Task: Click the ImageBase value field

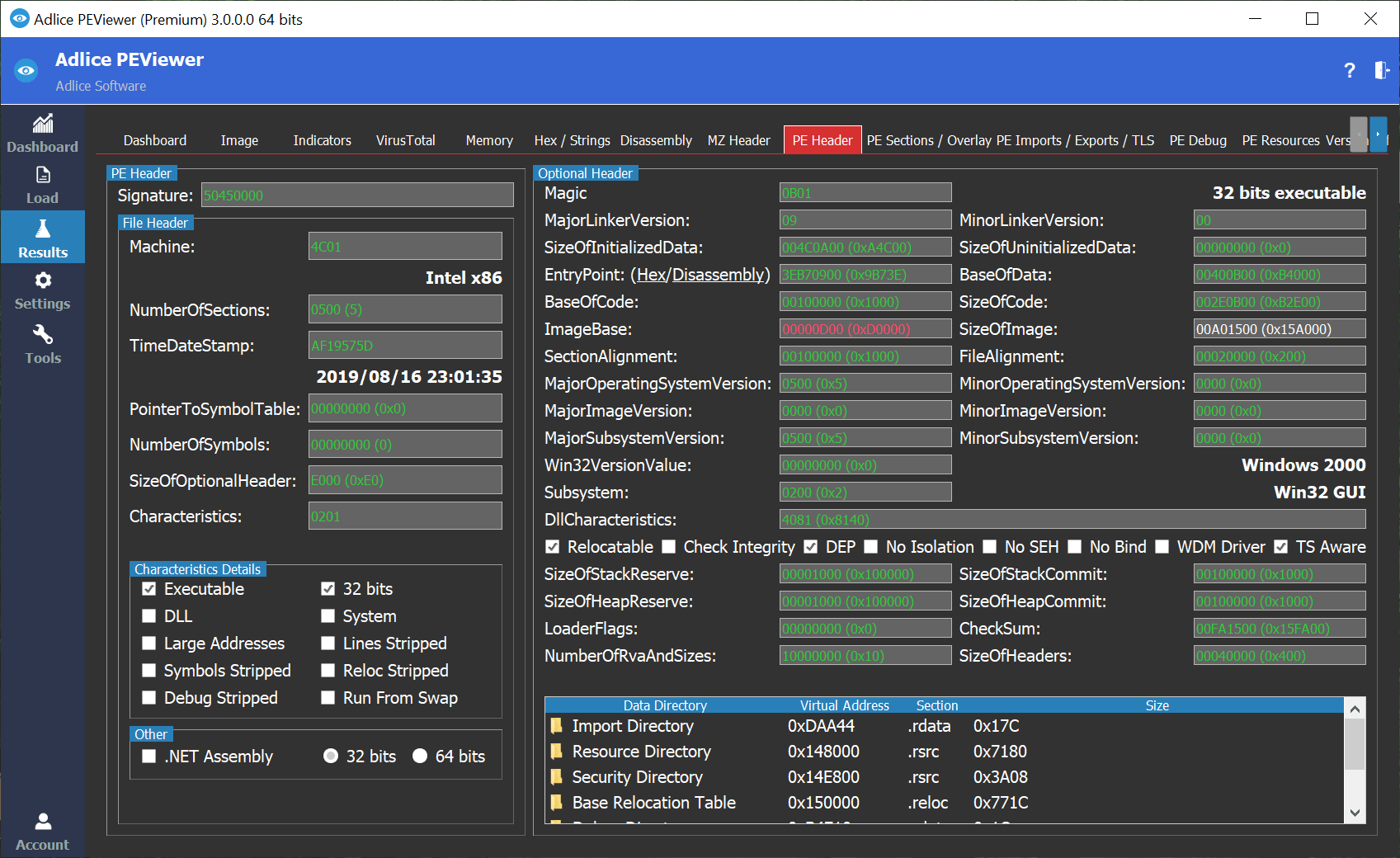Action: [865, 329]
